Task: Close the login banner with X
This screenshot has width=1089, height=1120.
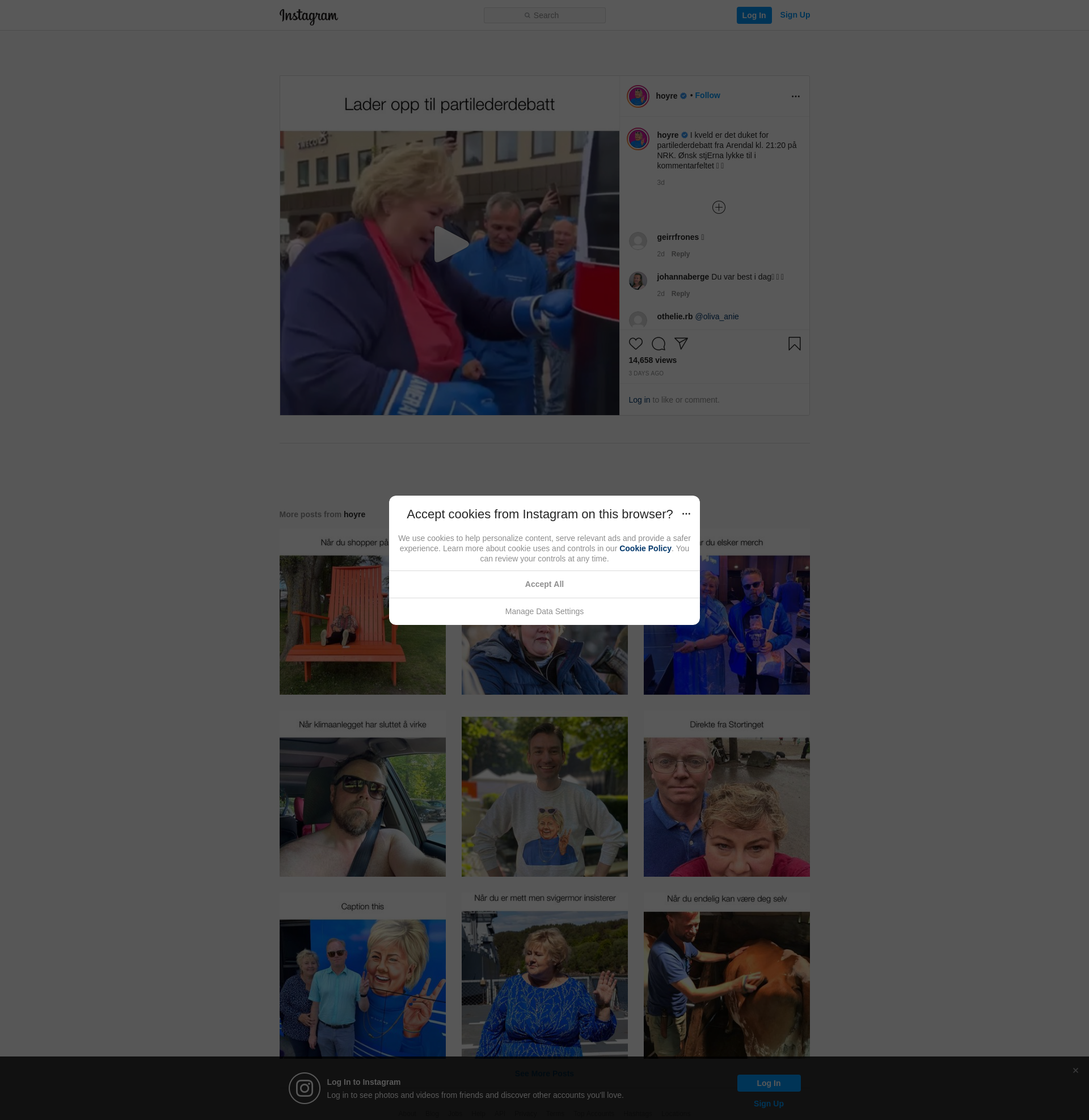Action: pos(1075,1071)
